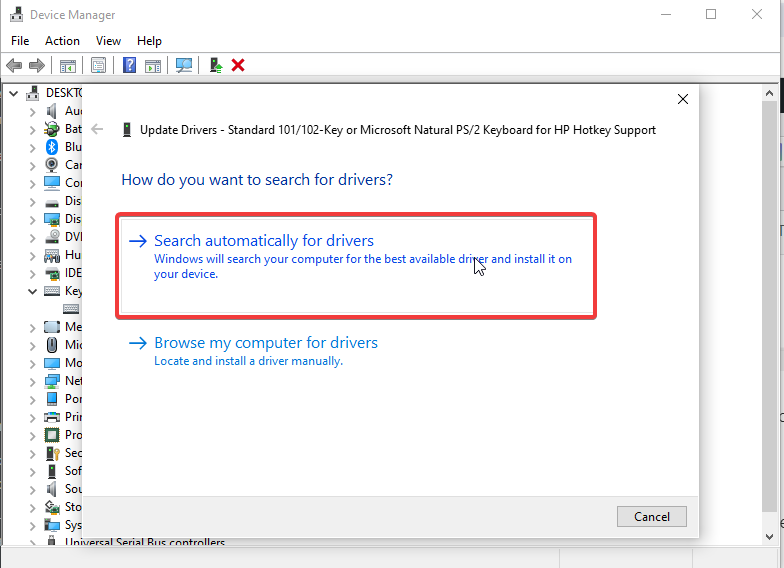Screen dimensions: 784x568
Task: Click the Back arrow toolbar icon
Action: tap(14, 66)
